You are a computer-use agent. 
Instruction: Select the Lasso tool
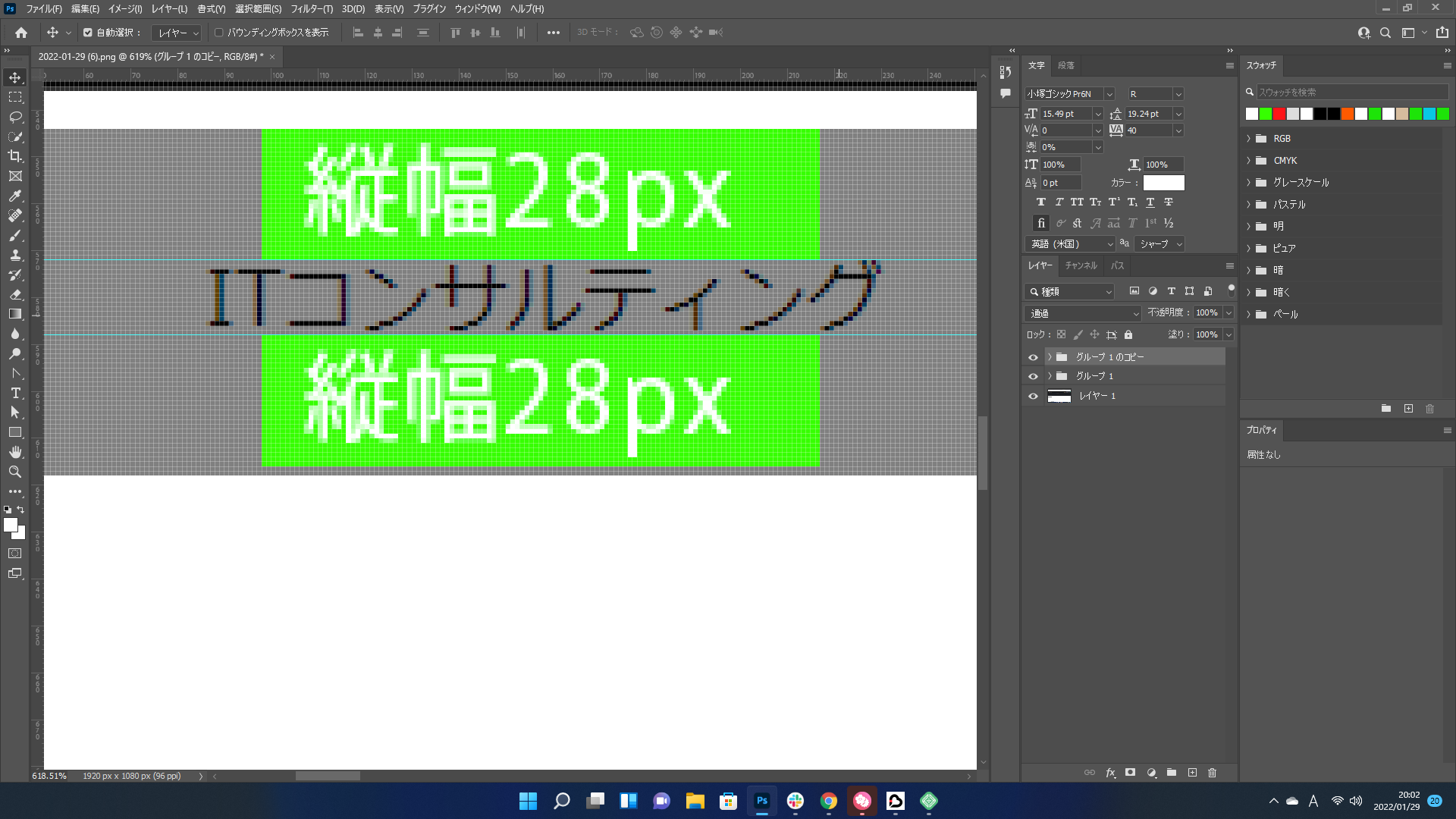click(x=15, y=117)
